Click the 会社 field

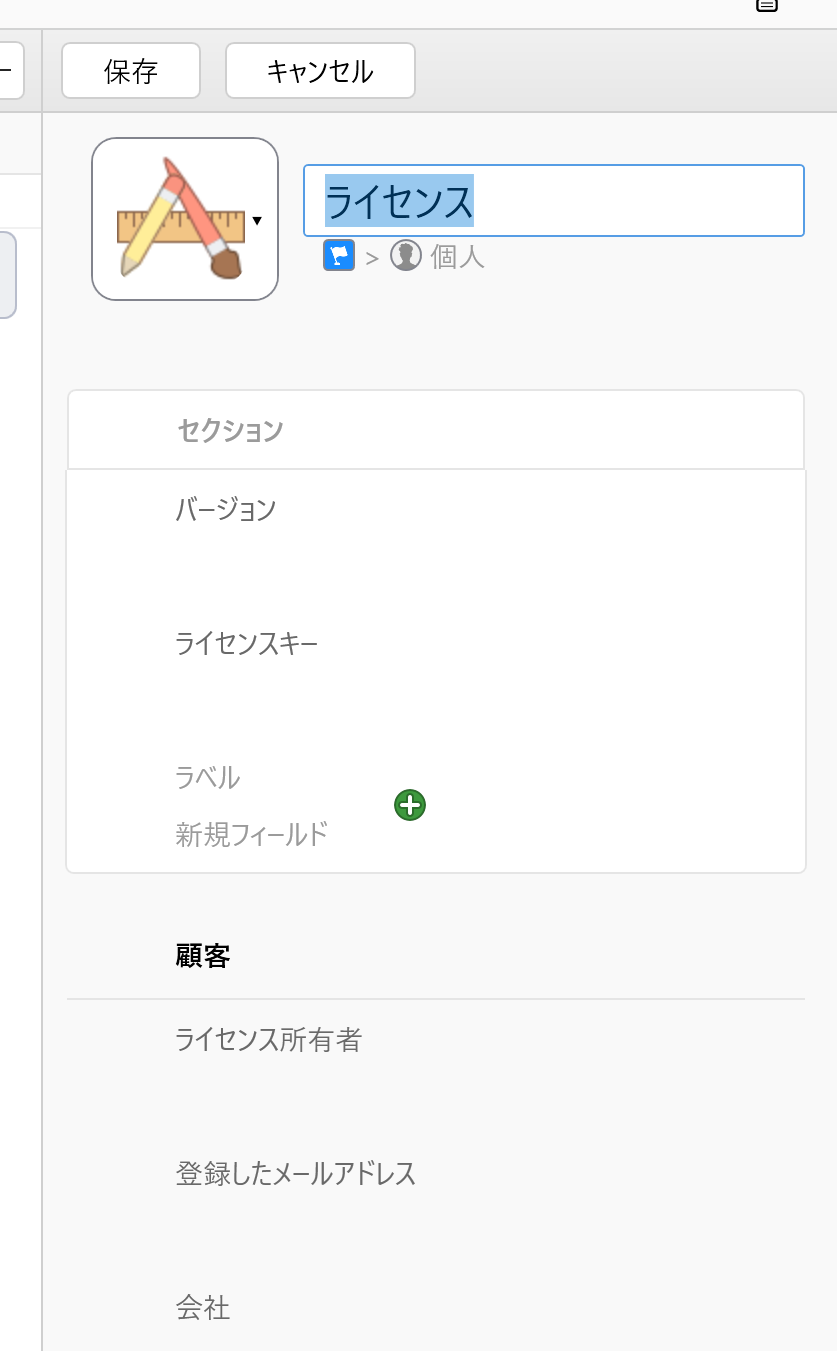coord(203,1307)
